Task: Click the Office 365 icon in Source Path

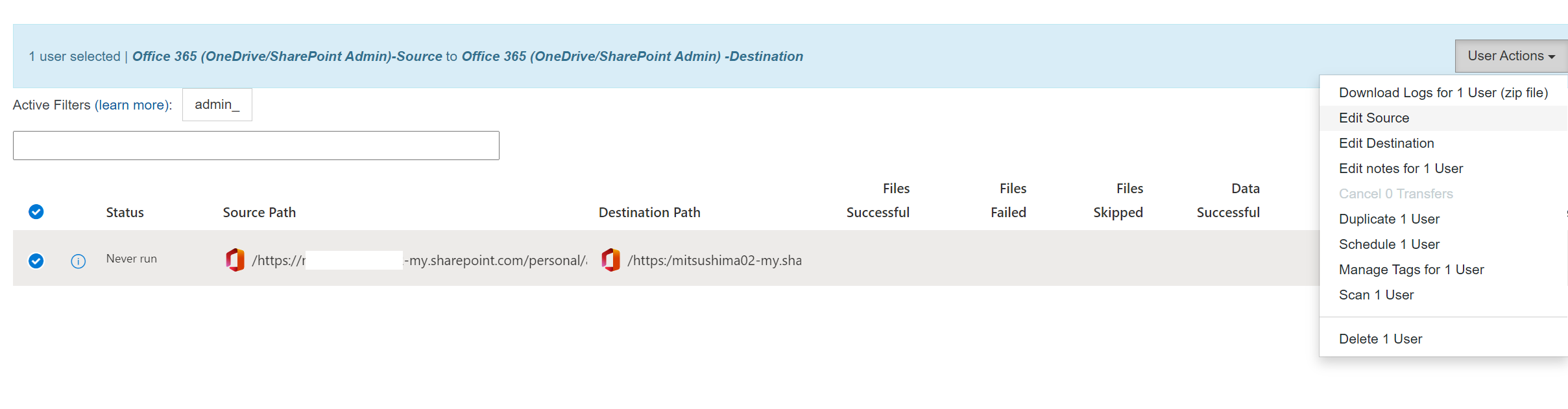Action: click(235, 260)
